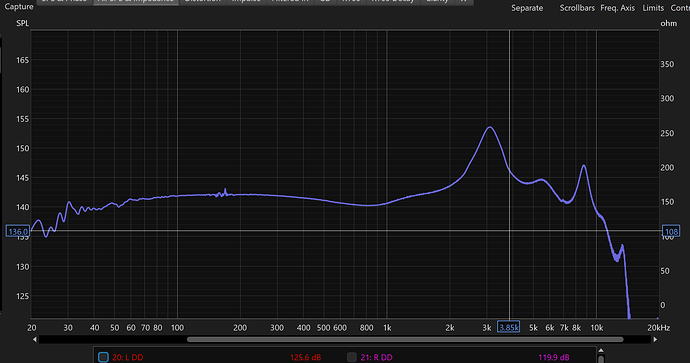Screen dimensions: 690x363
Task: Toggle the Scrollbars option
Action: click(x=577, y=8)
